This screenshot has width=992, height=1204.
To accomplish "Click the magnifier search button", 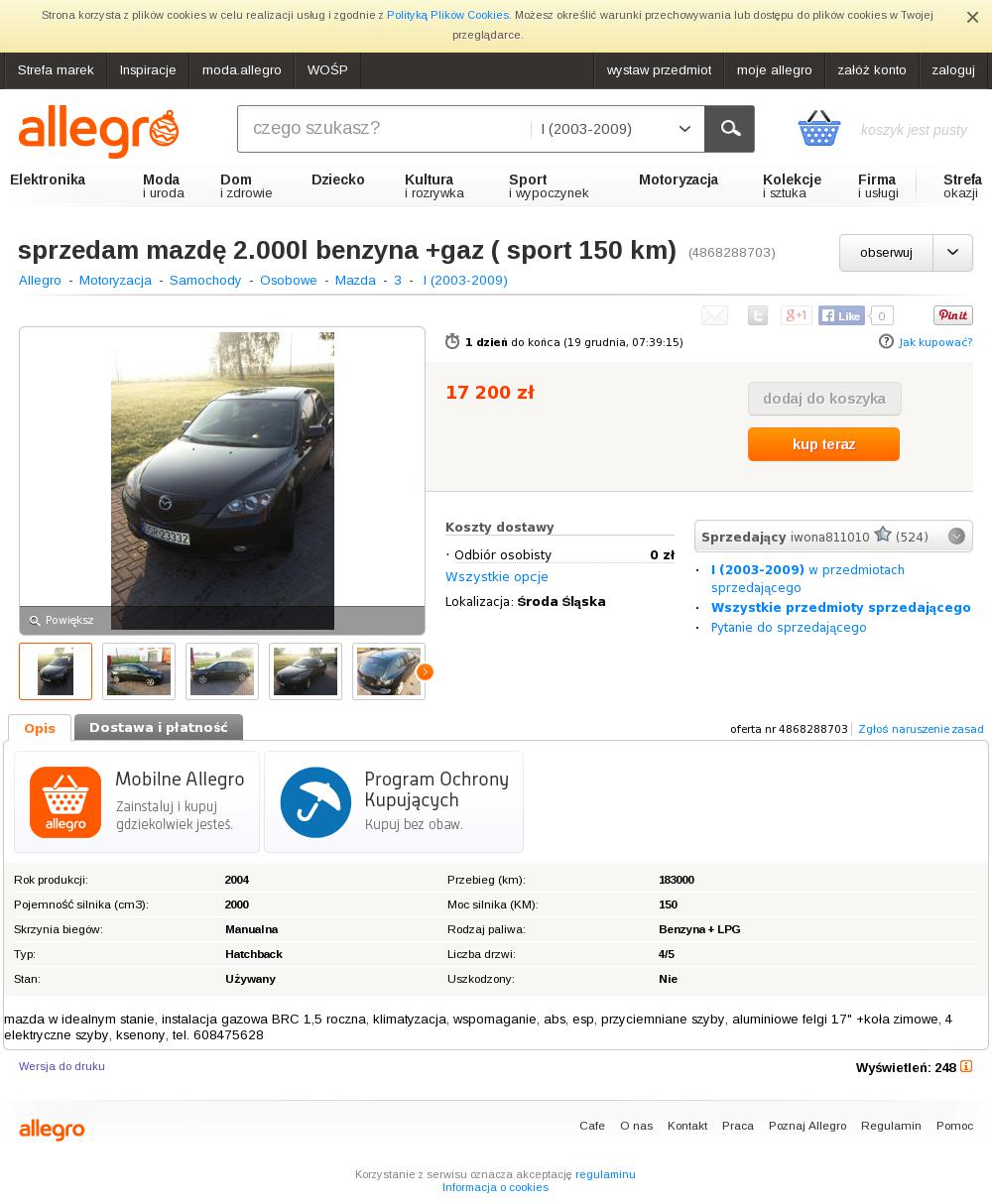I will [729, 129].
